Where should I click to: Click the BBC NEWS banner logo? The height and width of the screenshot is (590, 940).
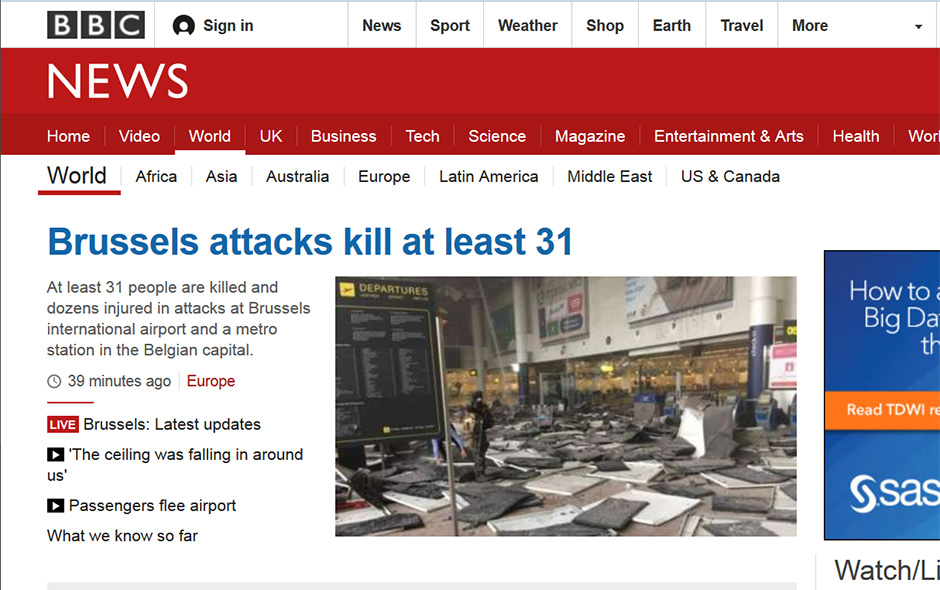click(118, 82)
